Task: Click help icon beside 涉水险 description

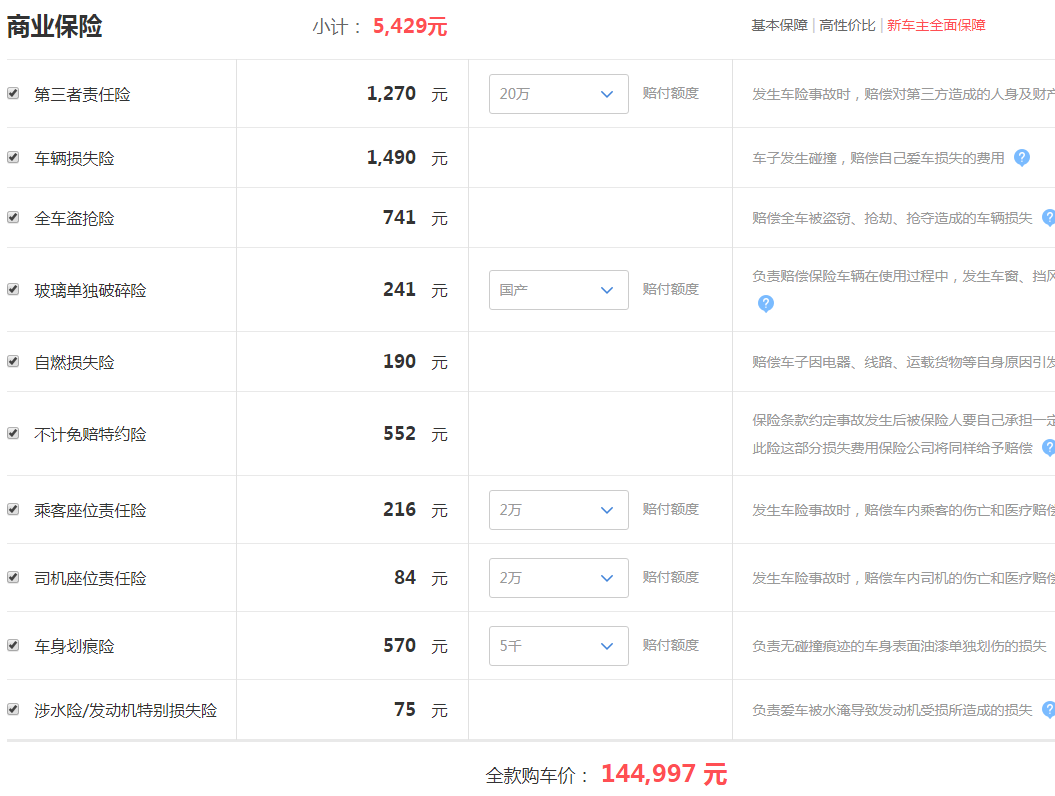Action: pyautogui.click(x=1049, y=709)
